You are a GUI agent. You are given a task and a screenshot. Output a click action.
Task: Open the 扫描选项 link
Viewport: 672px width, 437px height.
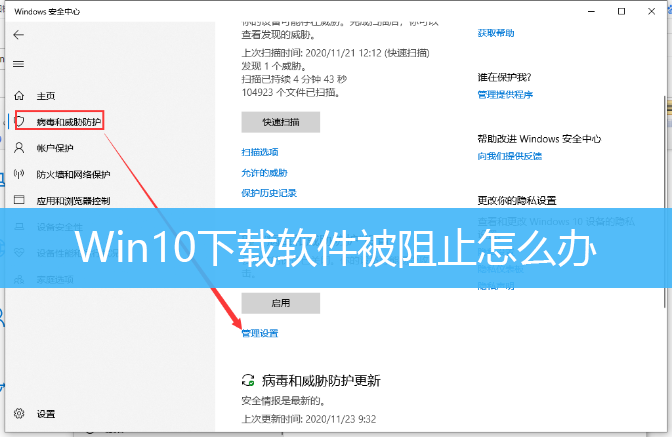pyautogui.click(x=259, y=152)
